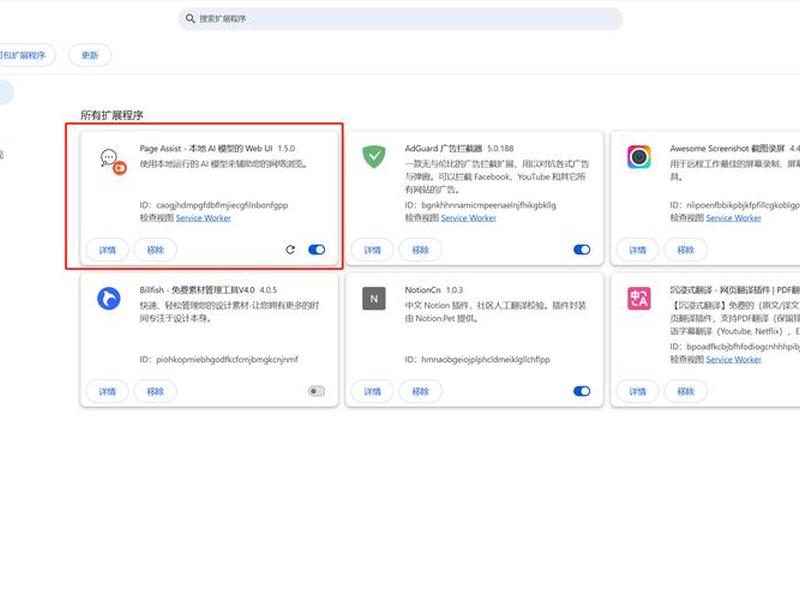Image resolution: width=800 pixels, height=600 pixels.
Task: Remove the Immersive Translate extension
Action: (x=686, y=391)
